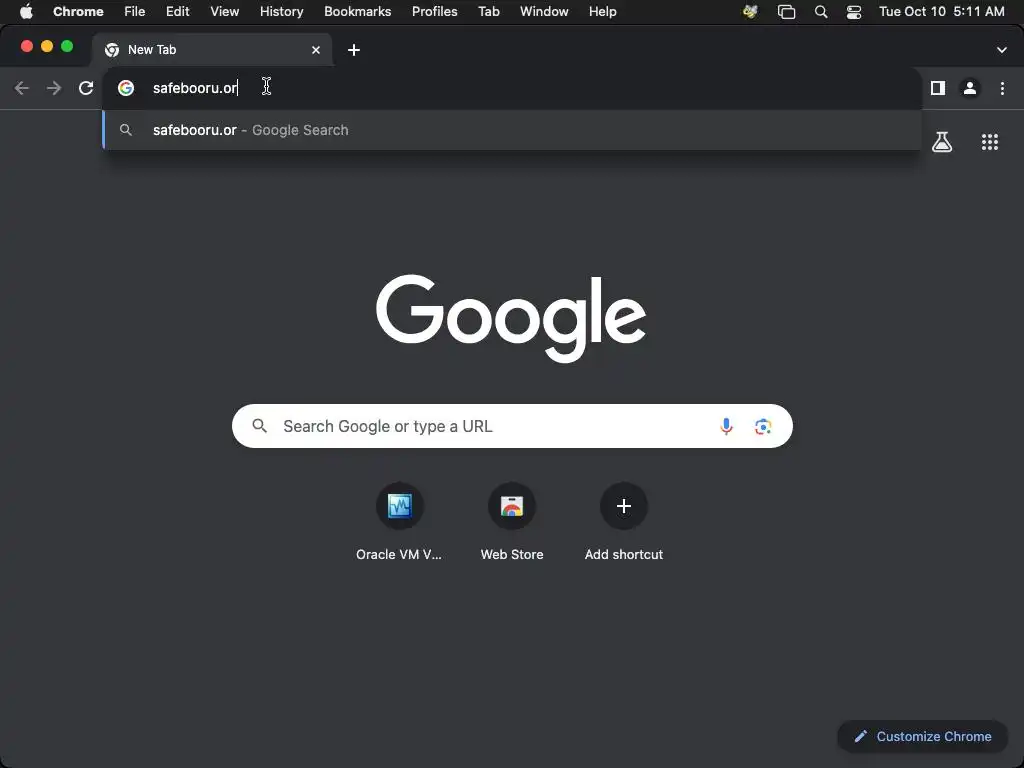Open new tab with plus button
Viewport: 1024px width, 768px height.
pyautogui.click(x=354, y=50)
